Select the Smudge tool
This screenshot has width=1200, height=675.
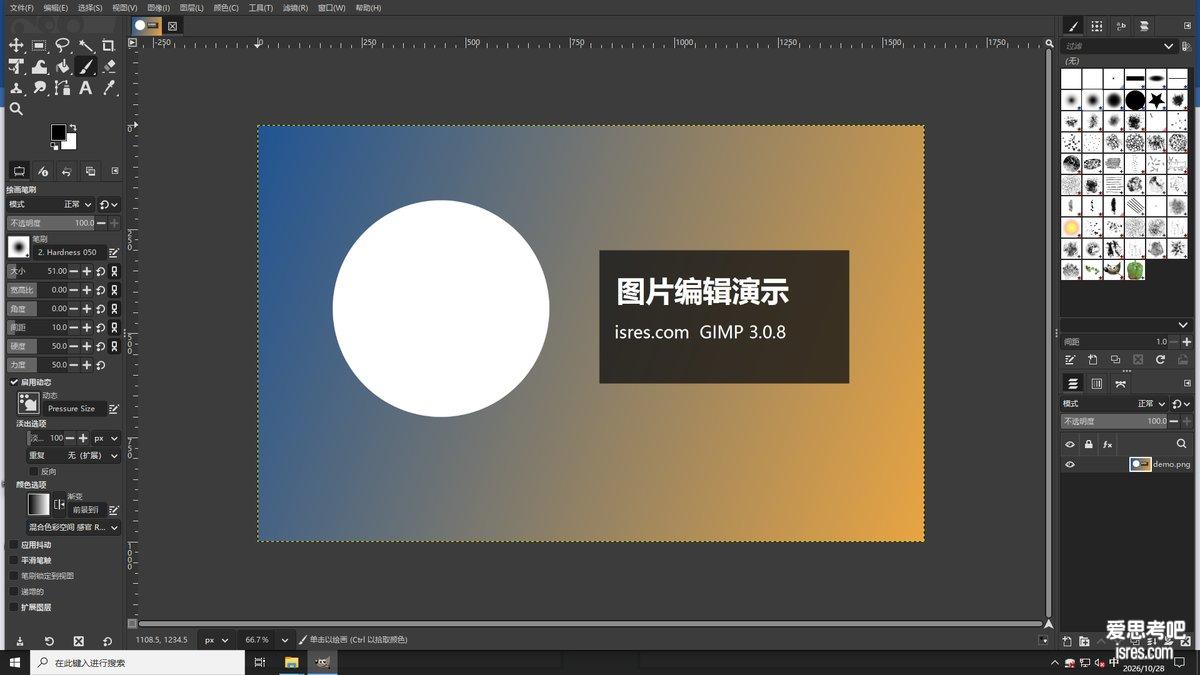tap(39, 88)
